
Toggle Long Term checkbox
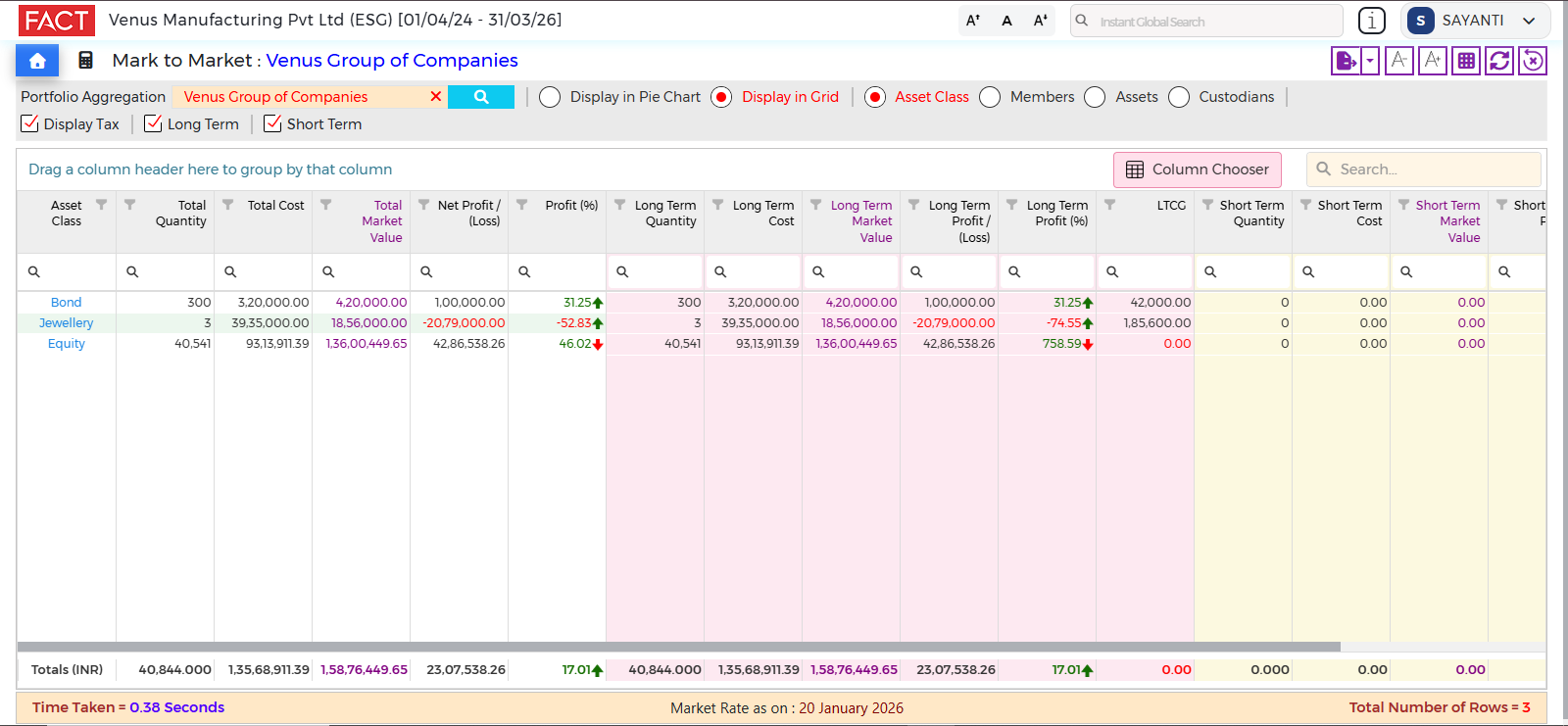click(153, 123)
